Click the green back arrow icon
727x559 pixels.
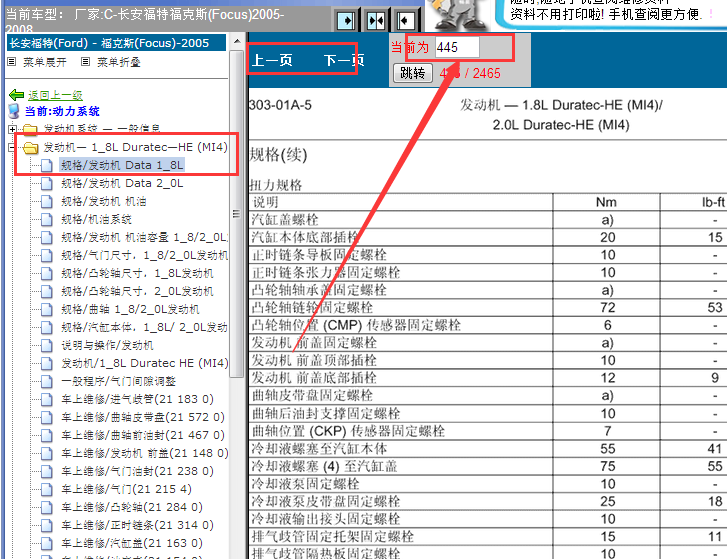point(17,95)
